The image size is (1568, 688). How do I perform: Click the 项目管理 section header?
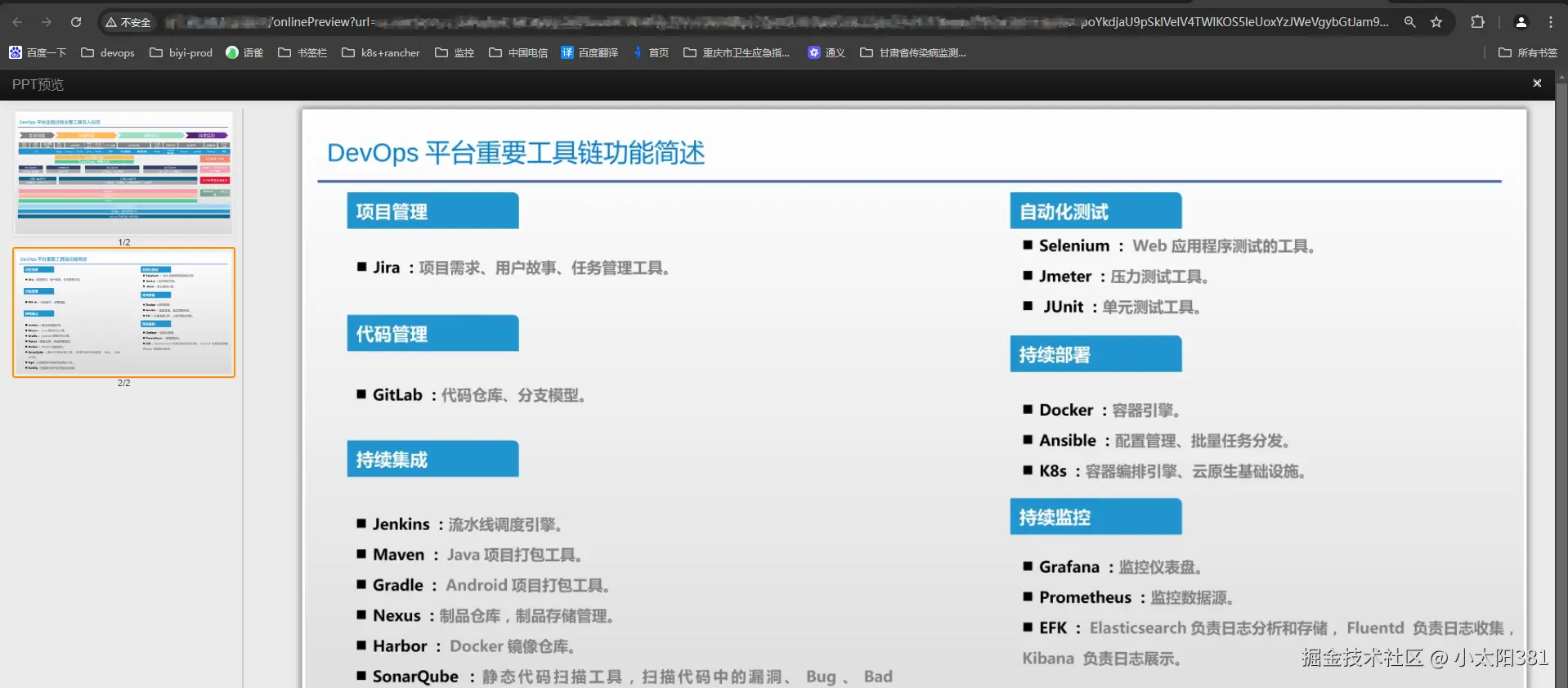(x=432, y=211)
